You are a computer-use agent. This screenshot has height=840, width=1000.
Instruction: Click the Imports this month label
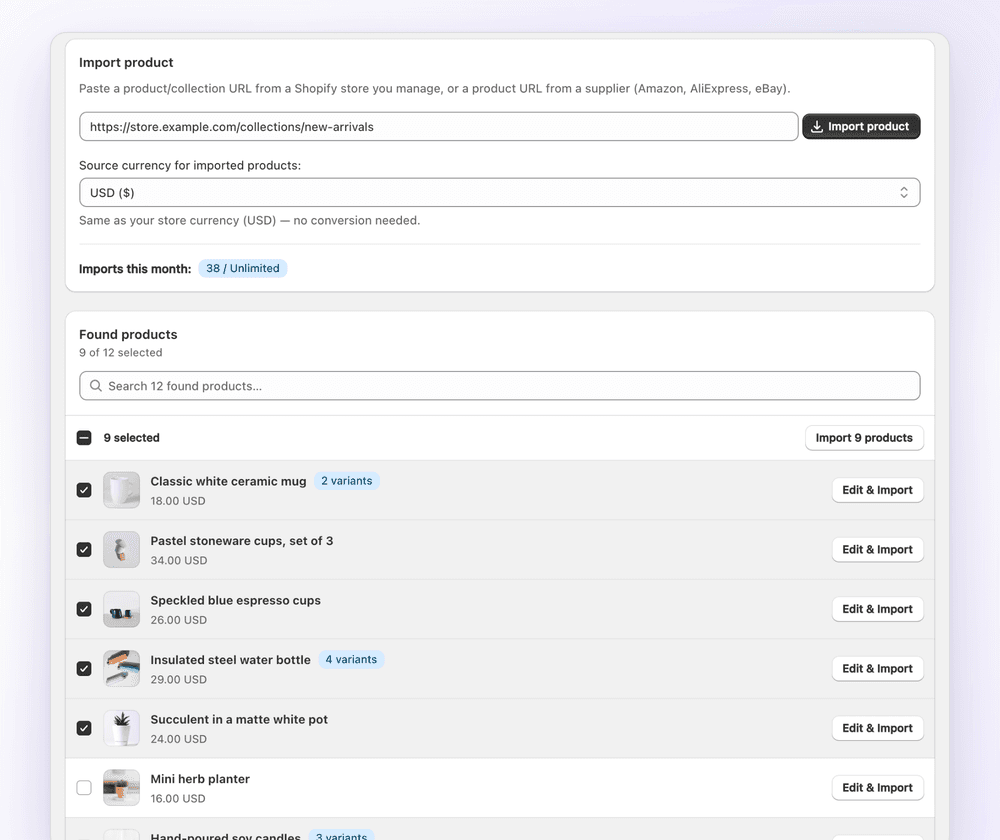pos(135,269)
